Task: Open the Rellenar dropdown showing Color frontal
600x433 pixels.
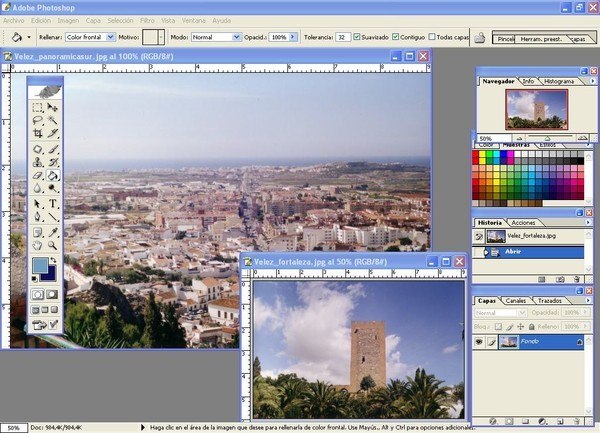Action: 108,37
